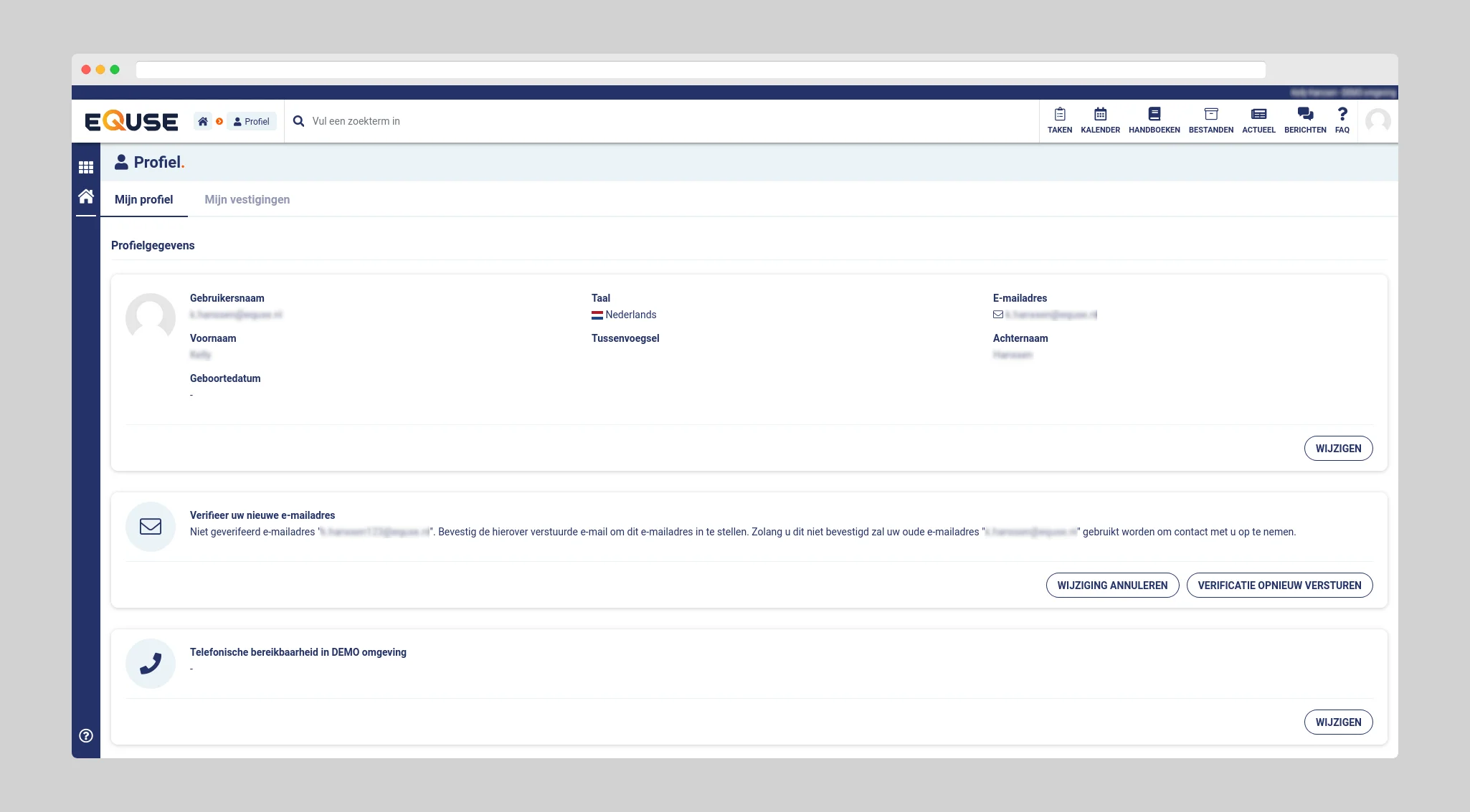The image size is (1470, 812).
Task: Open the Kalender icon
Action: point(1100,120)
